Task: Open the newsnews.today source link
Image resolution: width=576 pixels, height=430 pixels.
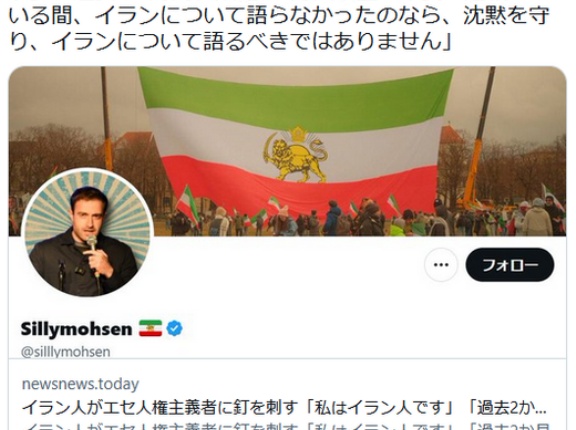Action: [x=80, y=384]
